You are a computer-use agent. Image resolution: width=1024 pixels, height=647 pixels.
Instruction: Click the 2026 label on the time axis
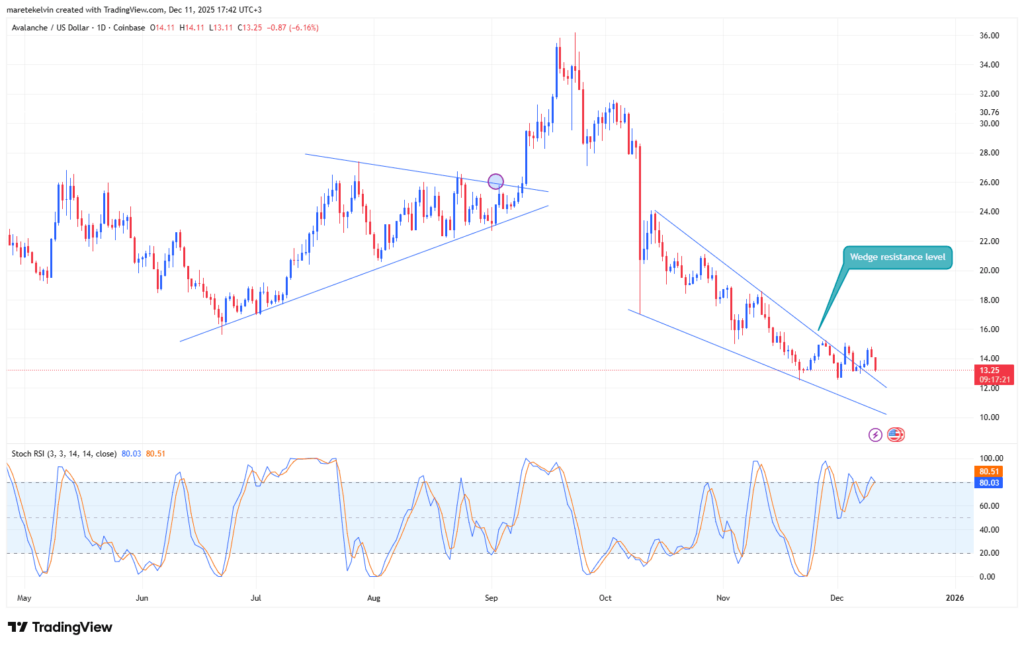(954, 597)
